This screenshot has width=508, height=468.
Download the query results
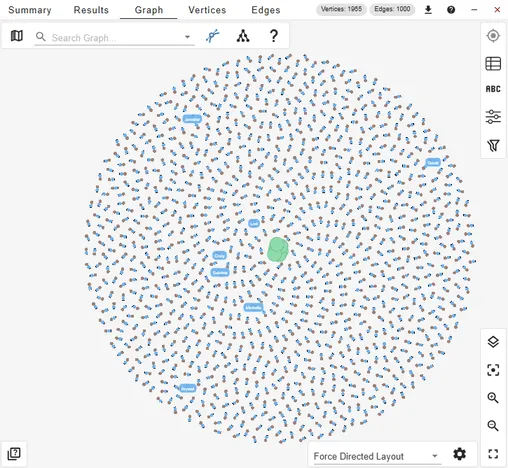click(428, 10)
